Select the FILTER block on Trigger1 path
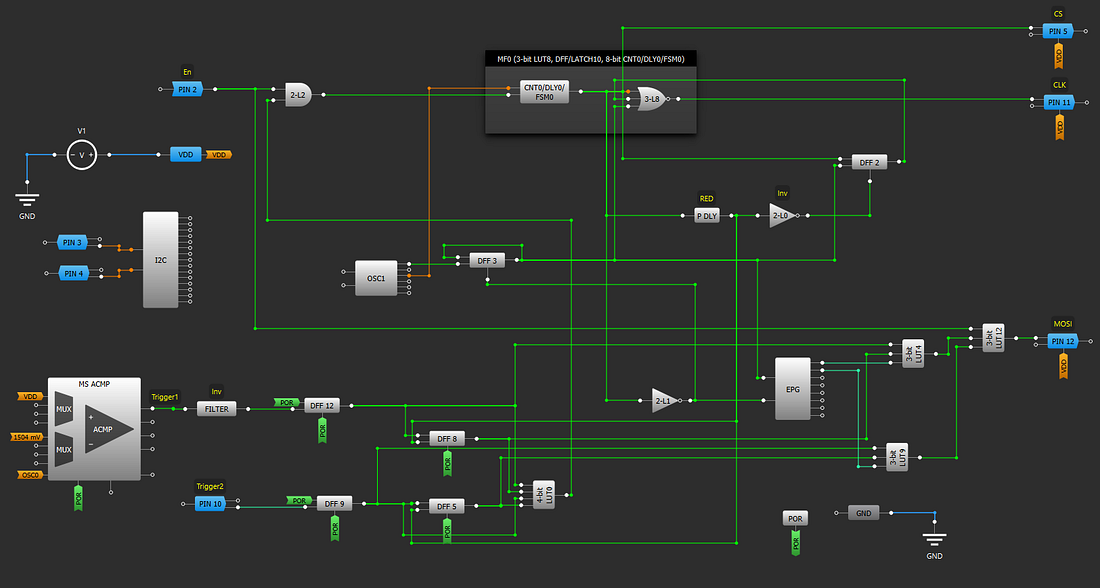This screenshot has width=1100, height=588. pyautogui.click(x=215, y=408)
